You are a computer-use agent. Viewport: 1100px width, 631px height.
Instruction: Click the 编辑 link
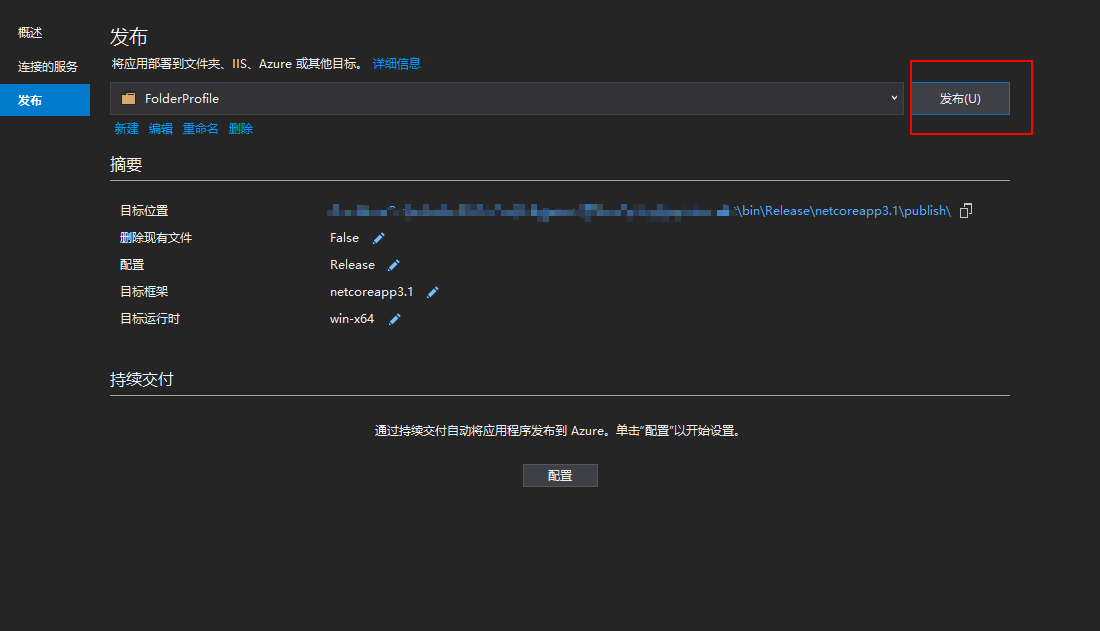tap(161, 128)
